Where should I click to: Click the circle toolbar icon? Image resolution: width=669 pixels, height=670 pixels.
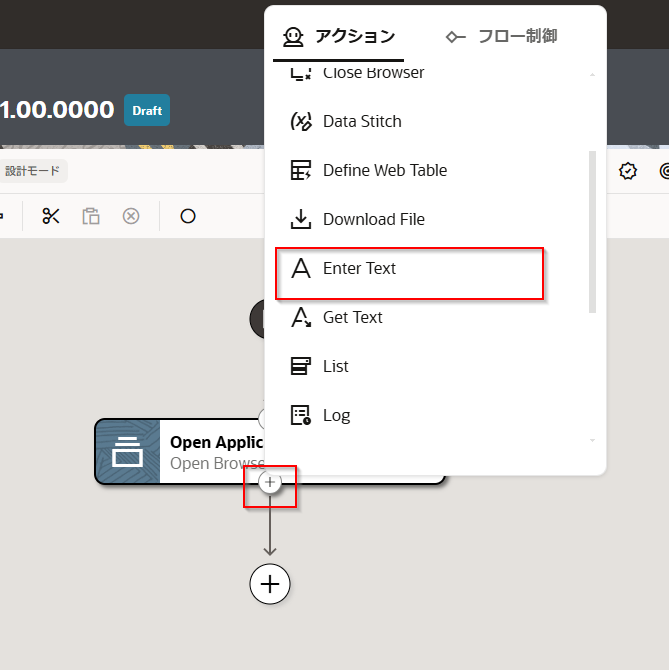click(188, 216)
